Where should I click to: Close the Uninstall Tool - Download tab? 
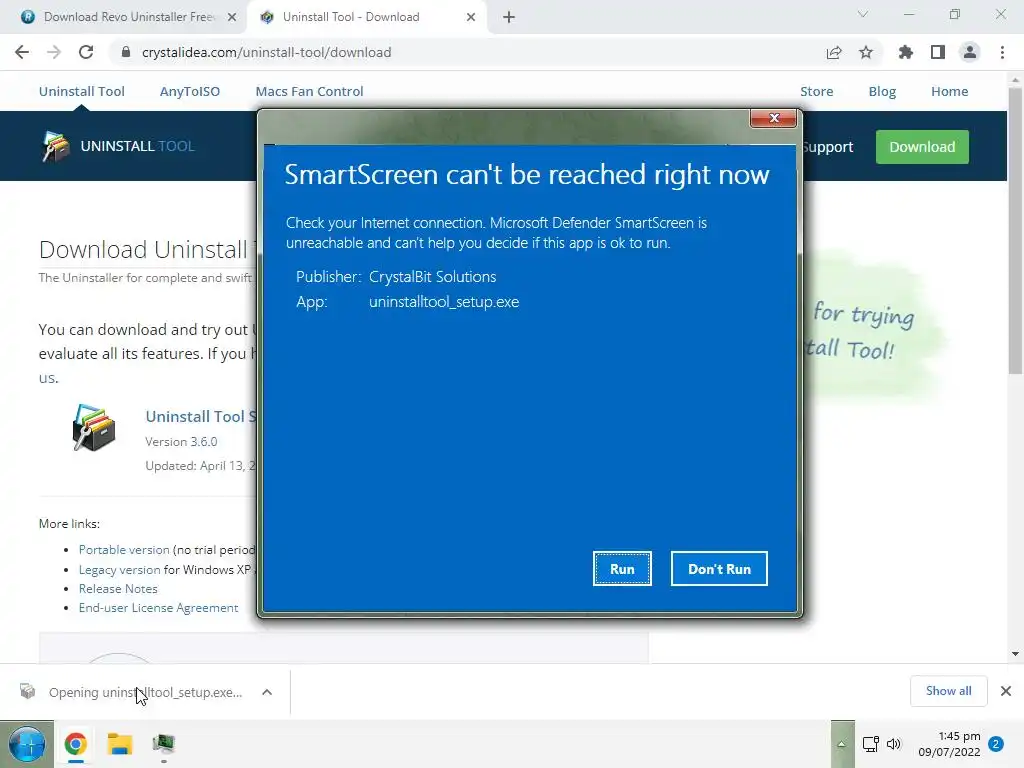coord(471,17)
